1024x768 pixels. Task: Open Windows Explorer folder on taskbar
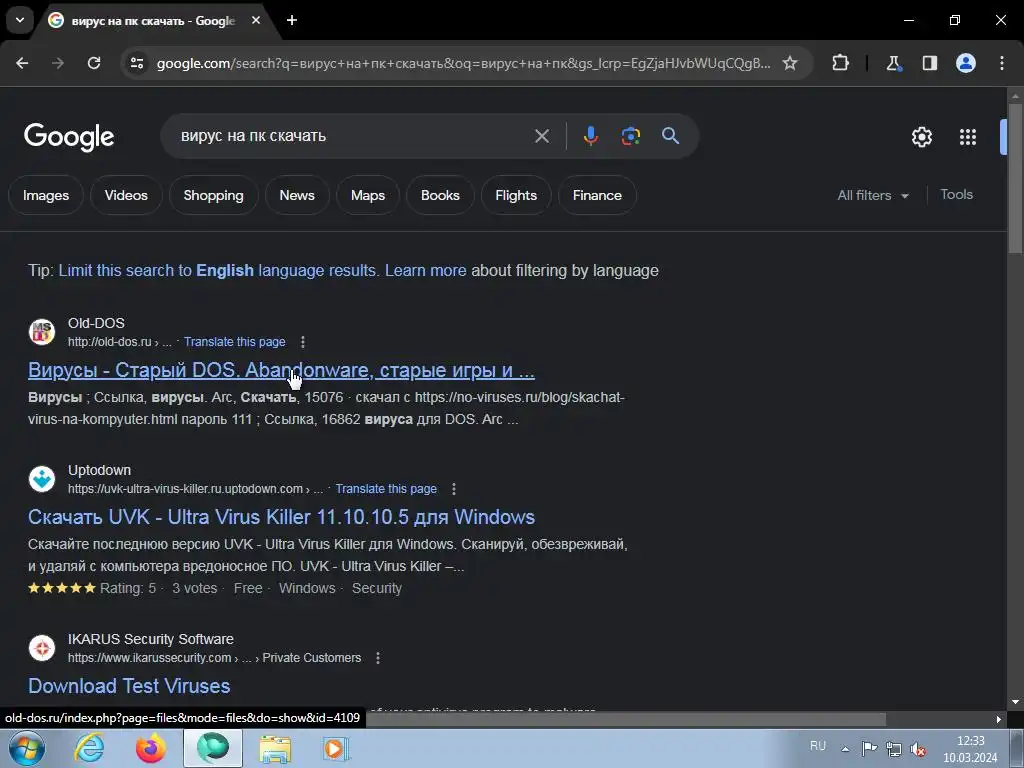click(276, 748)
